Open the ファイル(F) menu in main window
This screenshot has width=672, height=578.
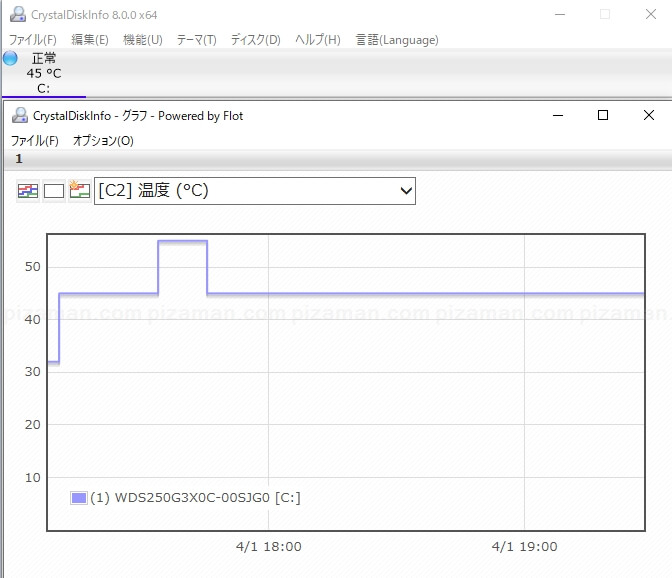point(33,40)
